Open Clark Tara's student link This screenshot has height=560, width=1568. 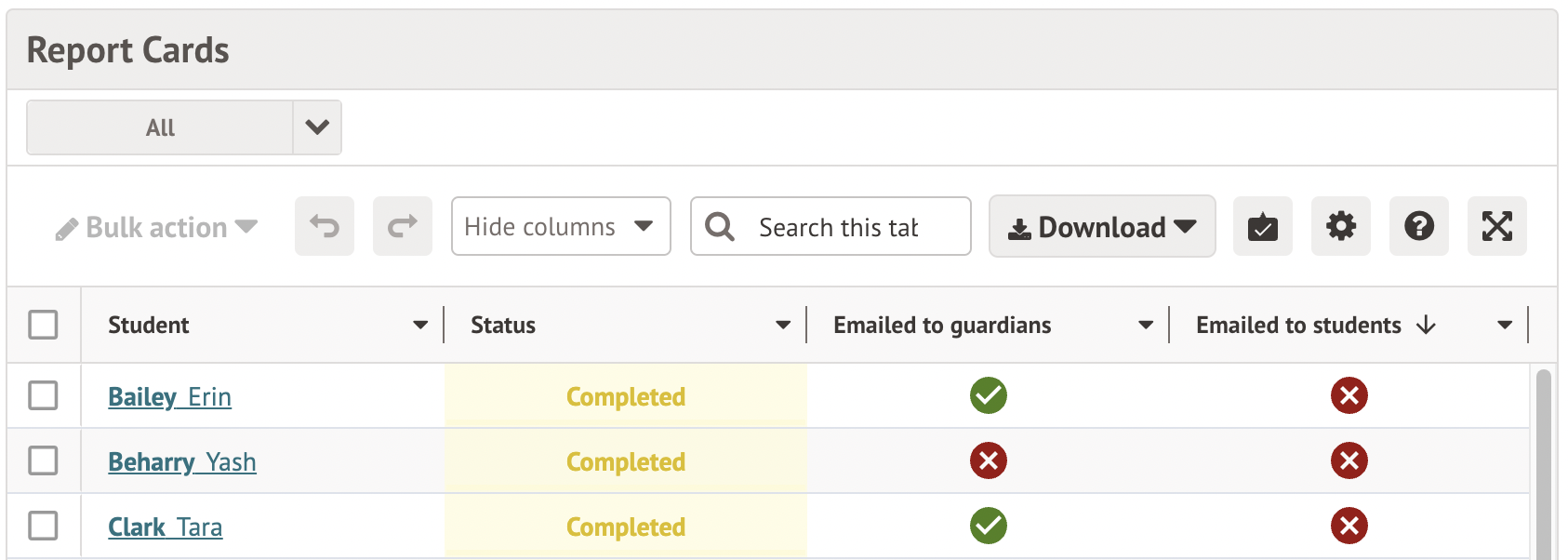point(166,527)
